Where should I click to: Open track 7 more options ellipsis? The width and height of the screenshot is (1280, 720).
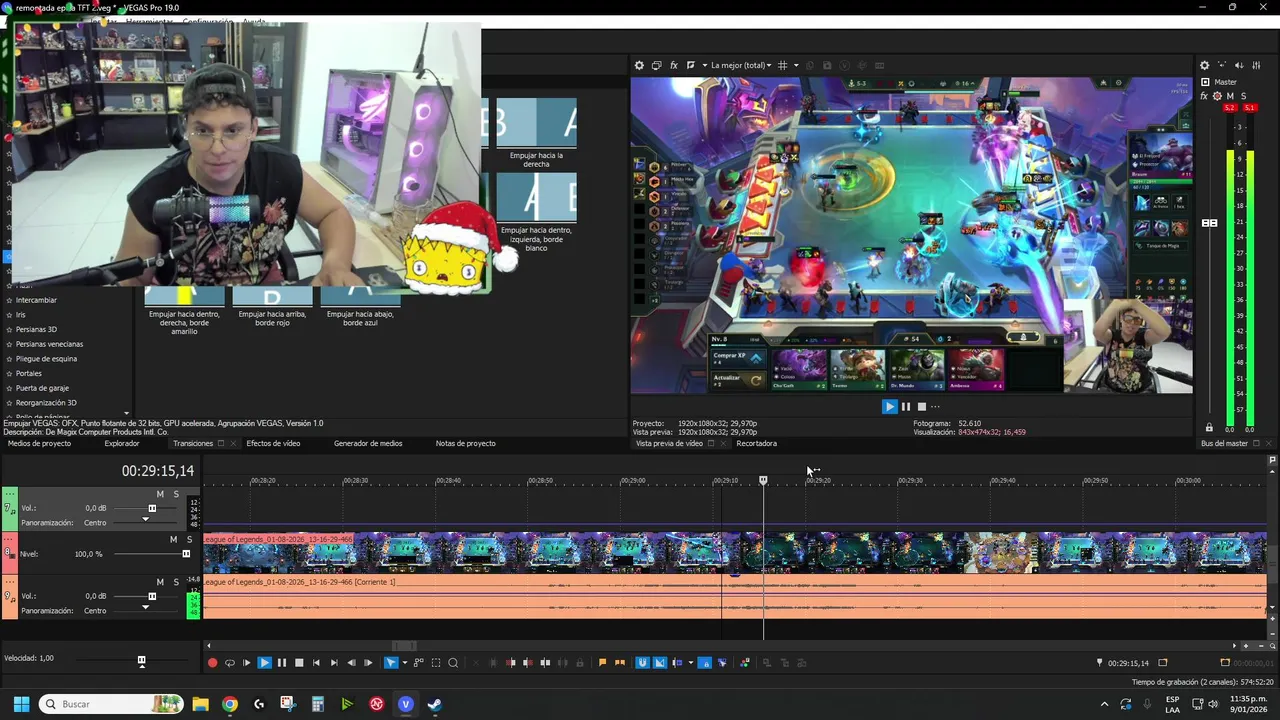click(9, 494)
